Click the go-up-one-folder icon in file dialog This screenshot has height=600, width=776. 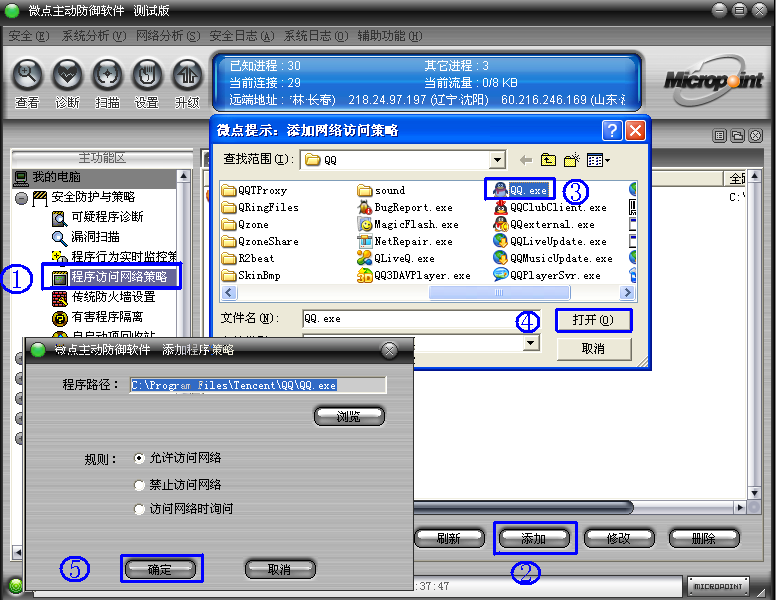tap(548, 159)
